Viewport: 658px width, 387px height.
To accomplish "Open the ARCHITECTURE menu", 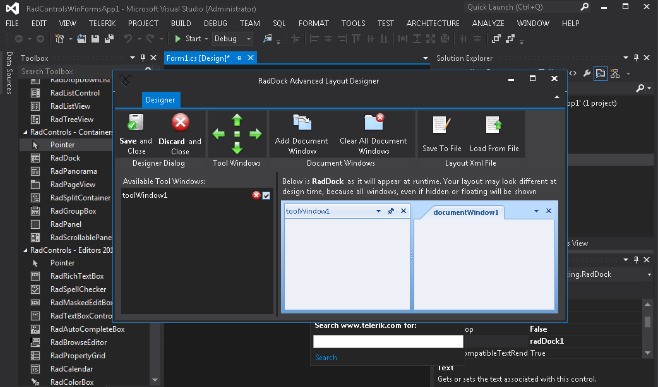I will [x=433, y=24].
